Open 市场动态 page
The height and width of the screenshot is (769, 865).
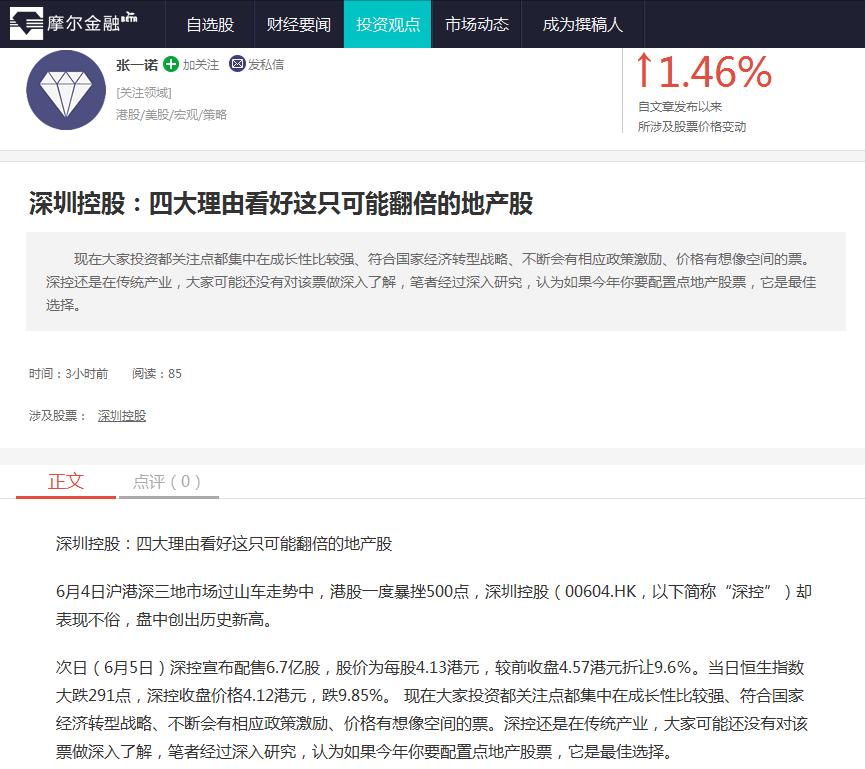tap(477, 24)
